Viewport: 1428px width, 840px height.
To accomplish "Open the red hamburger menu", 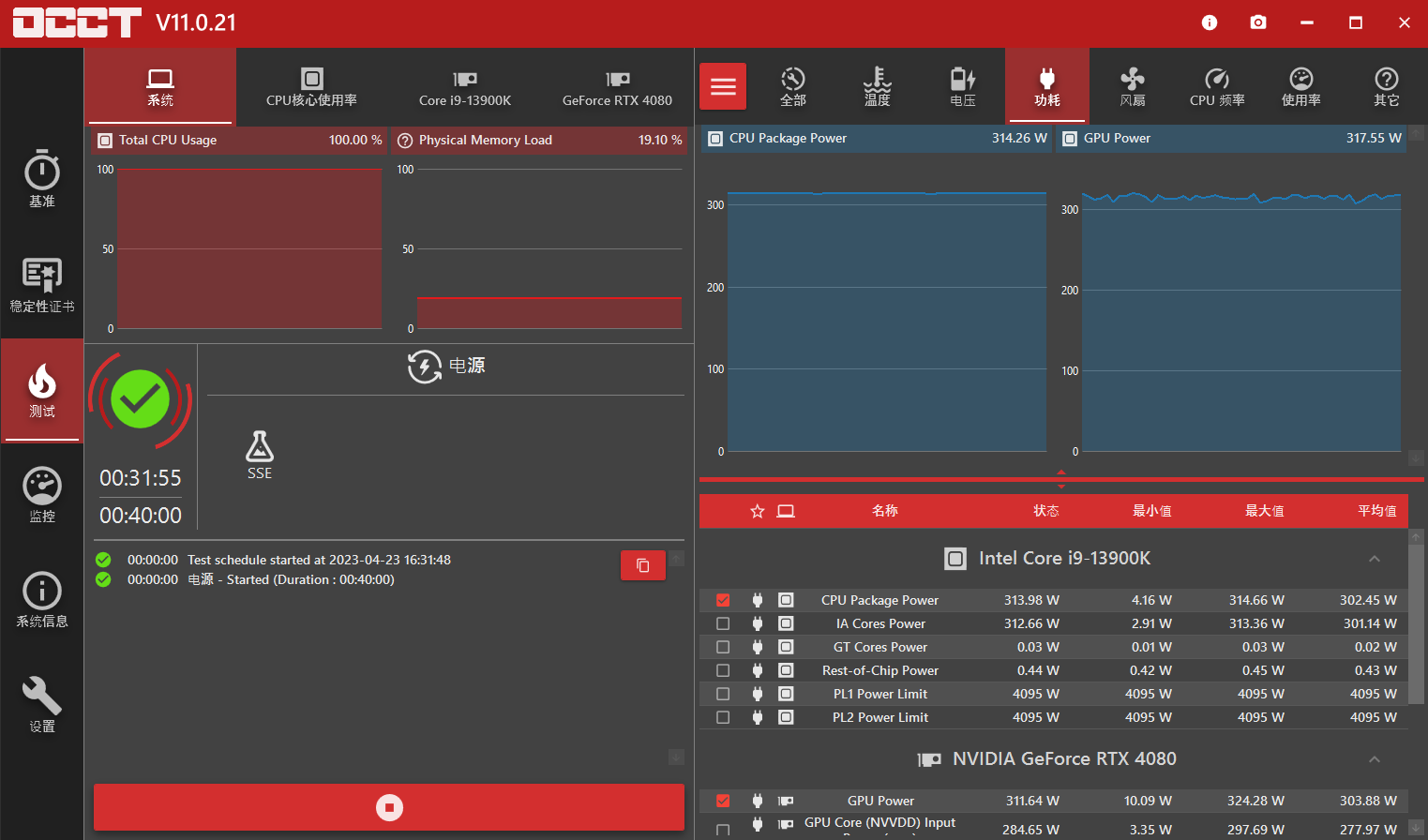I will [722, 85].
